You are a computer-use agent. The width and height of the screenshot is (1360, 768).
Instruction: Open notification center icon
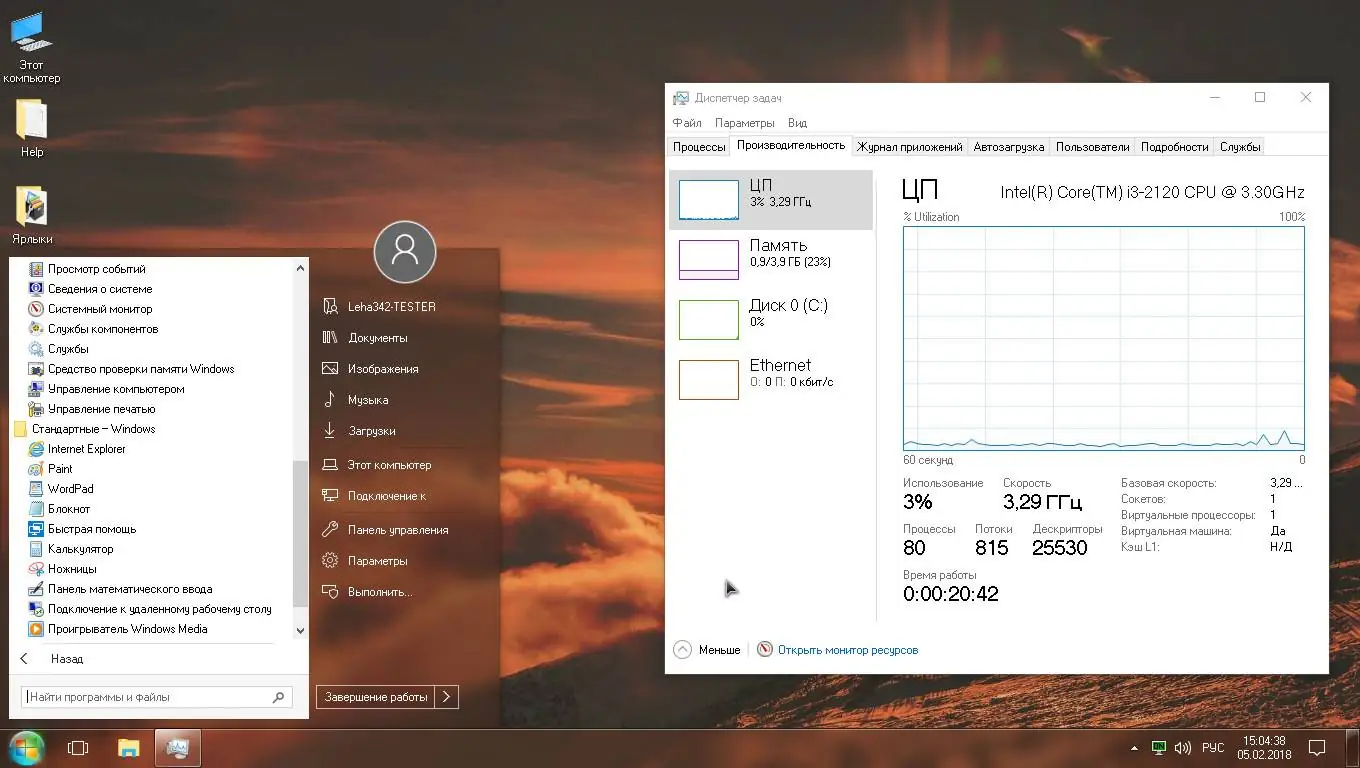point(1318,747)
